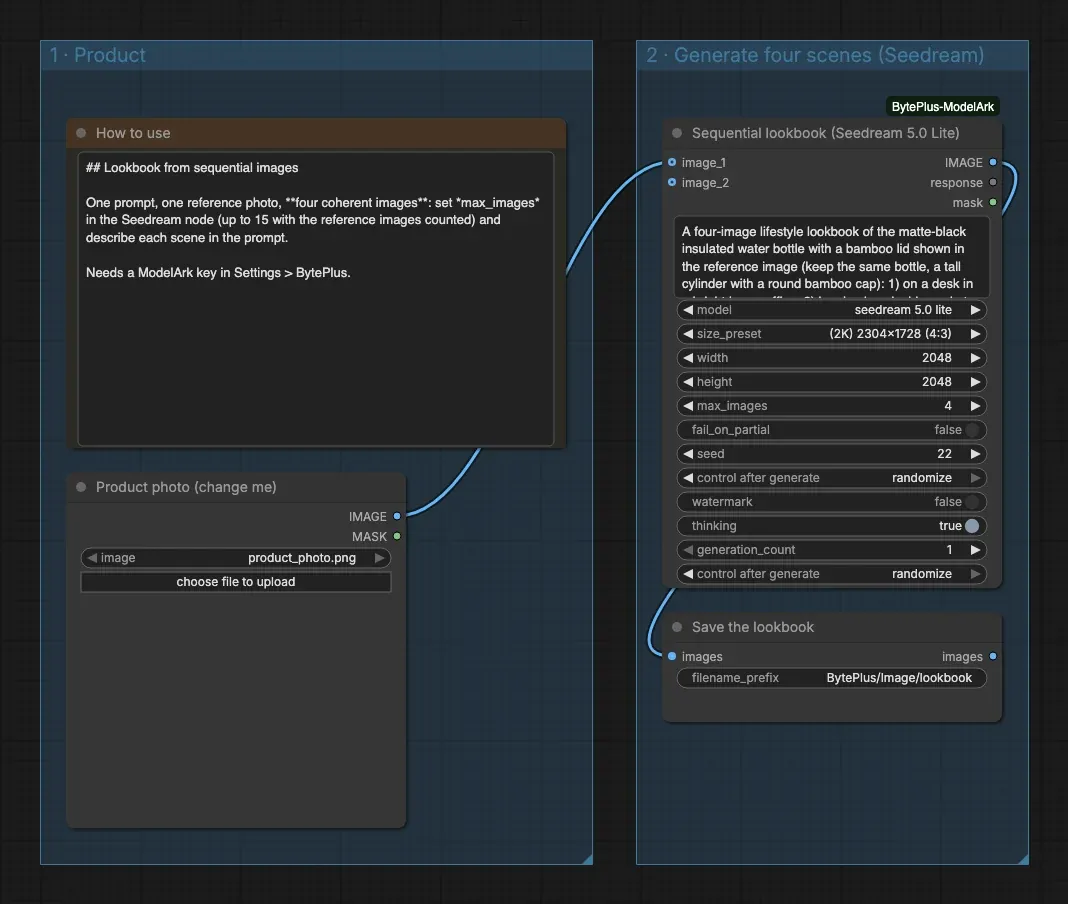1068x904 pixels.
Task: Click the How to use node title
Action: (x=133, y=133)
